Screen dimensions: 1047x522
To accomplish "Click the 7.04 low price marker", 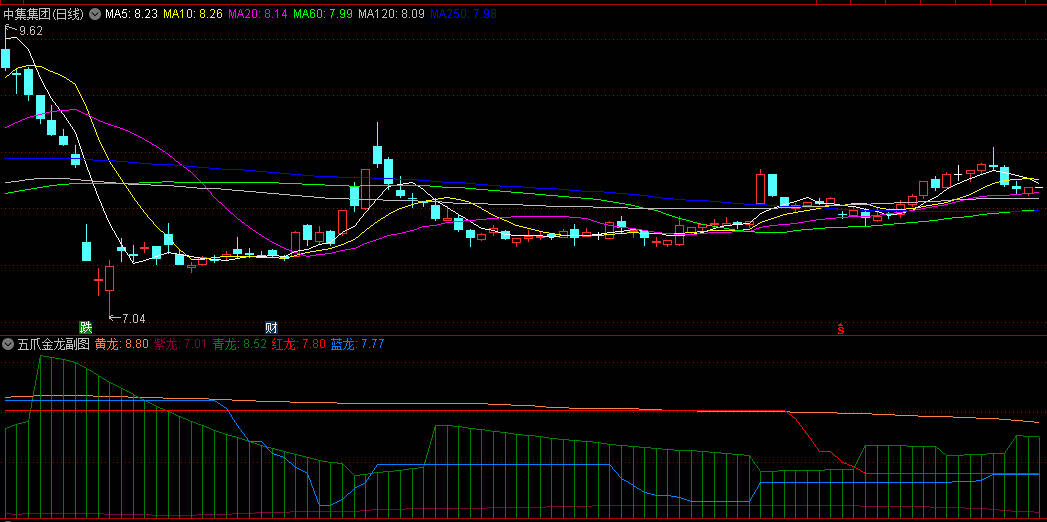I will 132,319.
